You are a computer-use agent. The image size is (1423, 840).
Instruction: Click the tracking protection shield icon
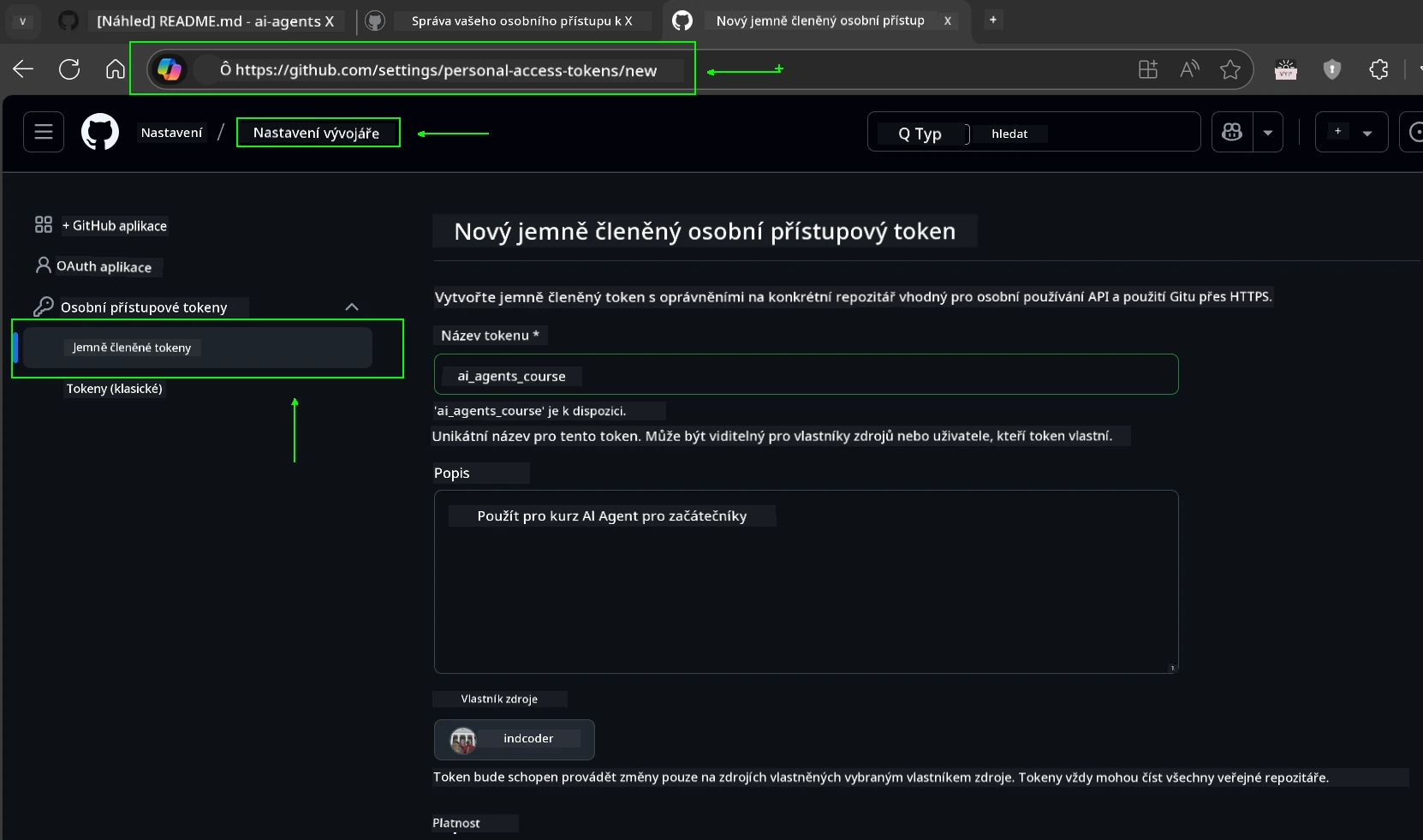(1332, 70)
